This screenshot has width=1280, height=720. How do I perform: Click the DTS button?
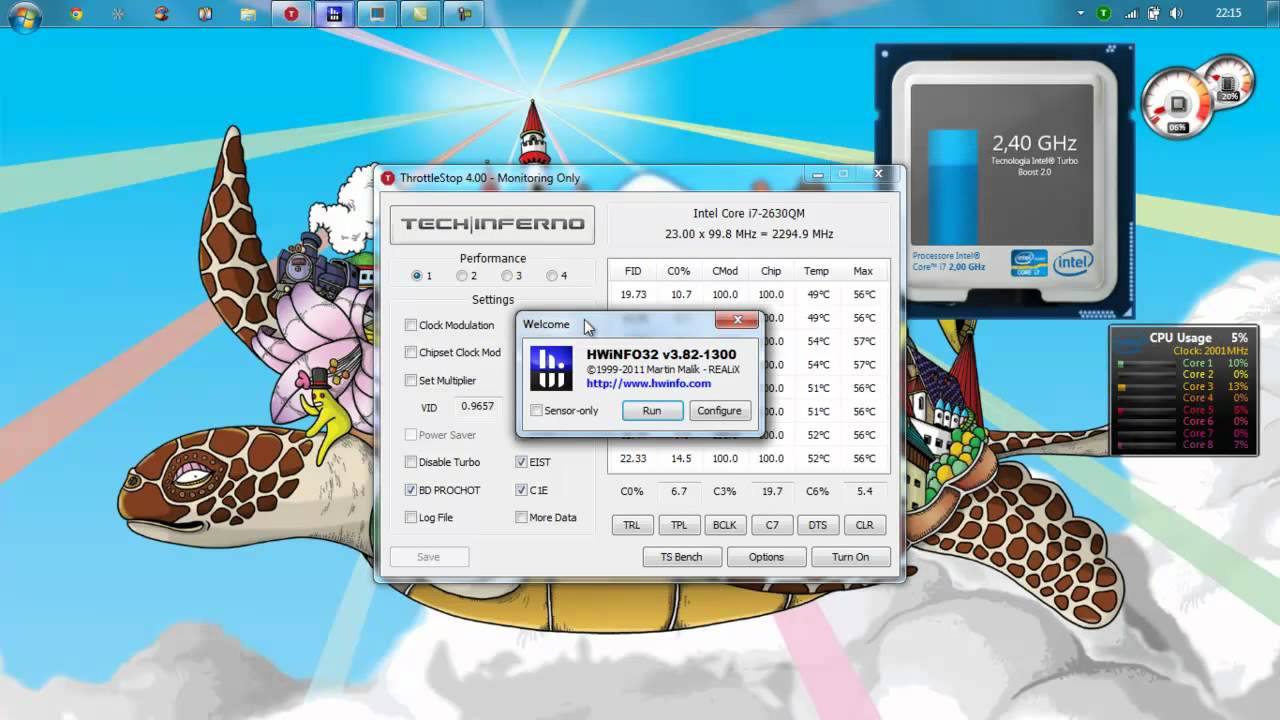tap(818, 525)
